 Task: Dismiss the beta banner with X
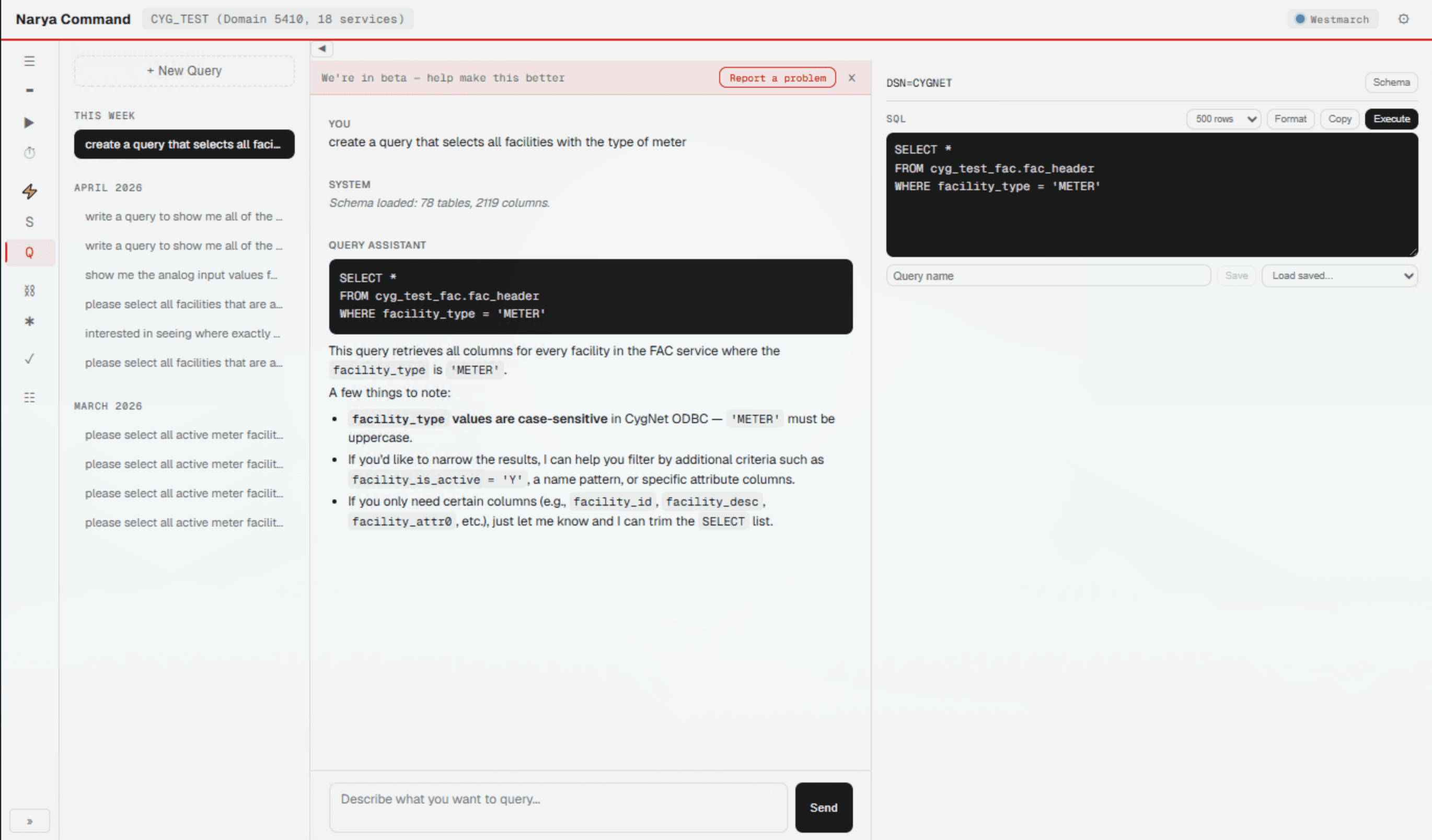(x=851, y=78)
